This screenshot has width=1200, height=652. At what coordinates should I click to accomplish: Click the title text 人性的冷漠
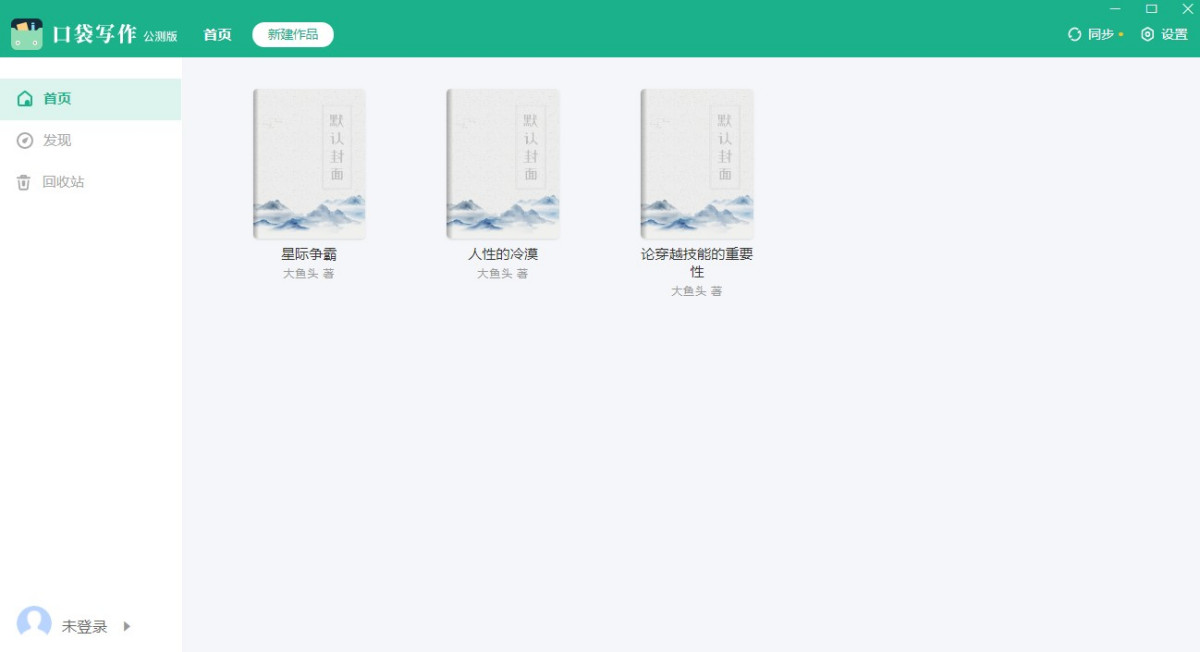pos(503,254)
